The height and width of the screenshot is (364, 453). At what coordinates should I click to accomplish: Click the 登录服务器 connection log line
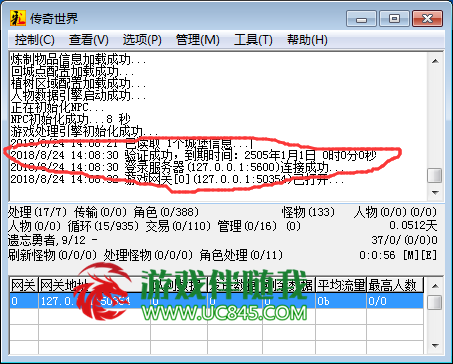point(177,167)
